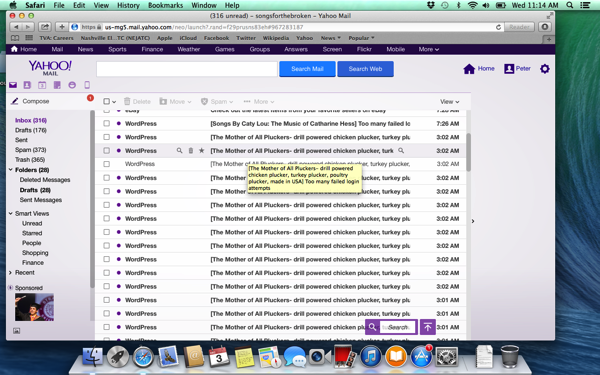Viewport: 600px width, 375px height.
Task: Open the Top Sites grid icon in bookmarks bar
Action: [x=29, y=38]
